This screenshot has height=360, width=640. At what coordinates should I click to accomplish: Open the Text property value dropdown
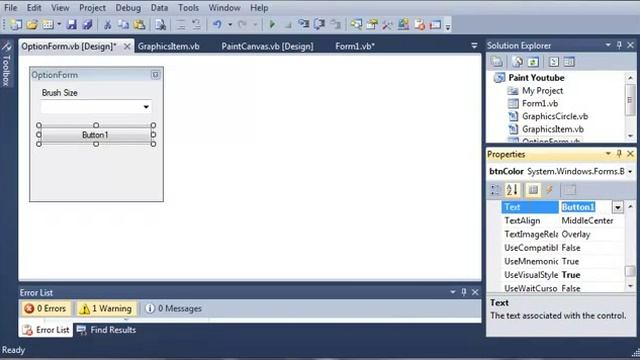pyautogui.click(x=618, y=207)
